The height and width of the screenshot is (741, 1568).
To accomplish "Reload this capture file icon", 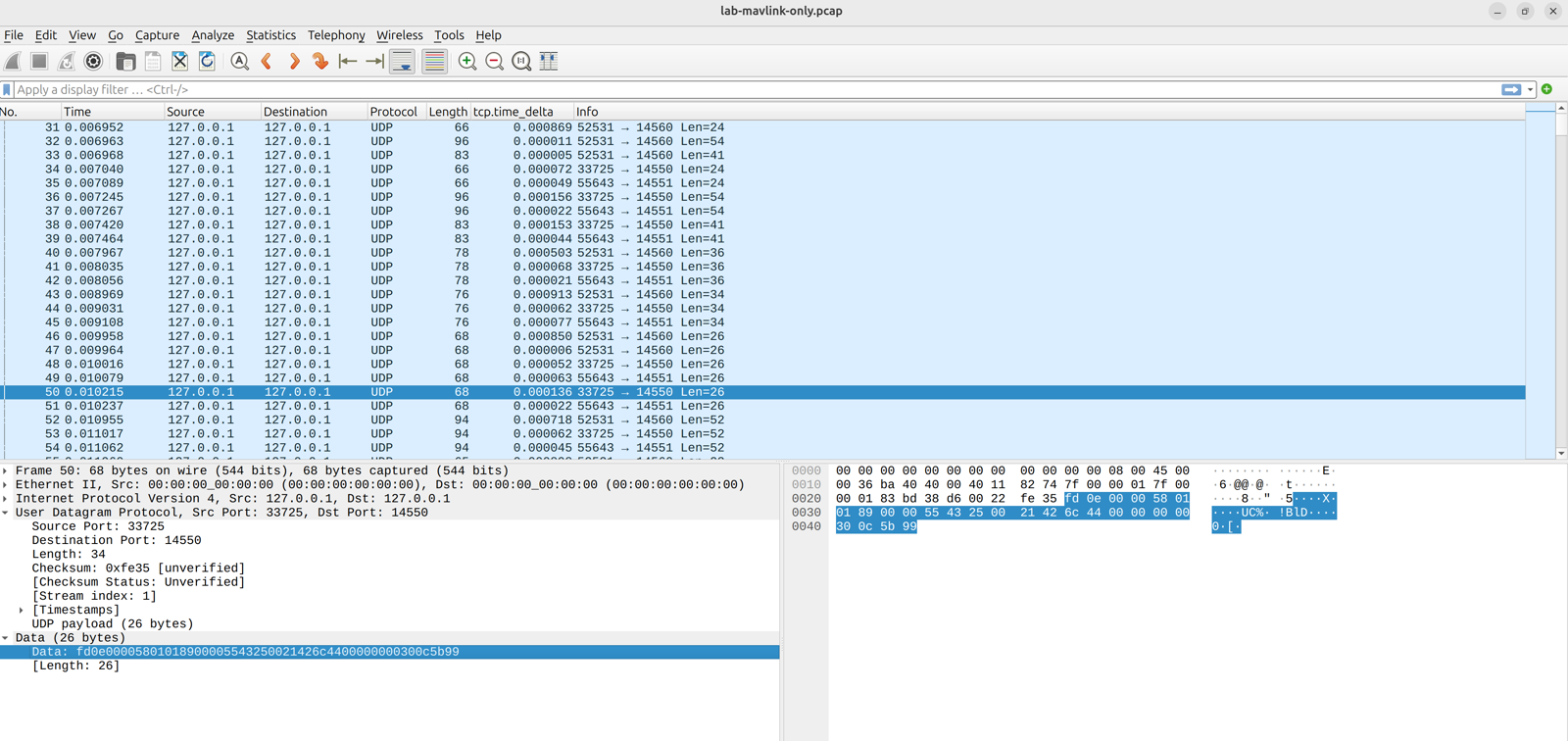I will click(x=207, y=61).
